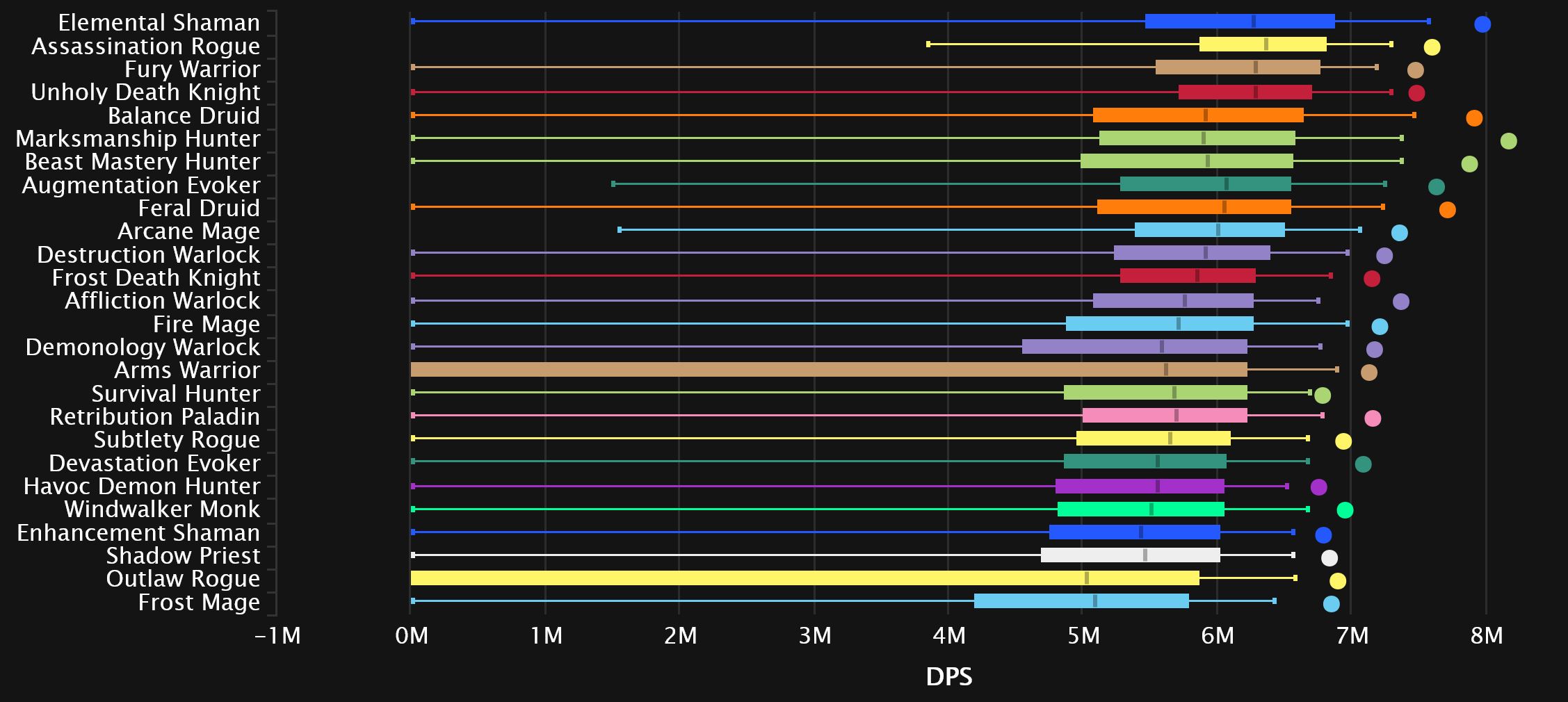Click the 5M tick label on x-axis
The height and width of the screenshot is (702, 1568).
1083,635
